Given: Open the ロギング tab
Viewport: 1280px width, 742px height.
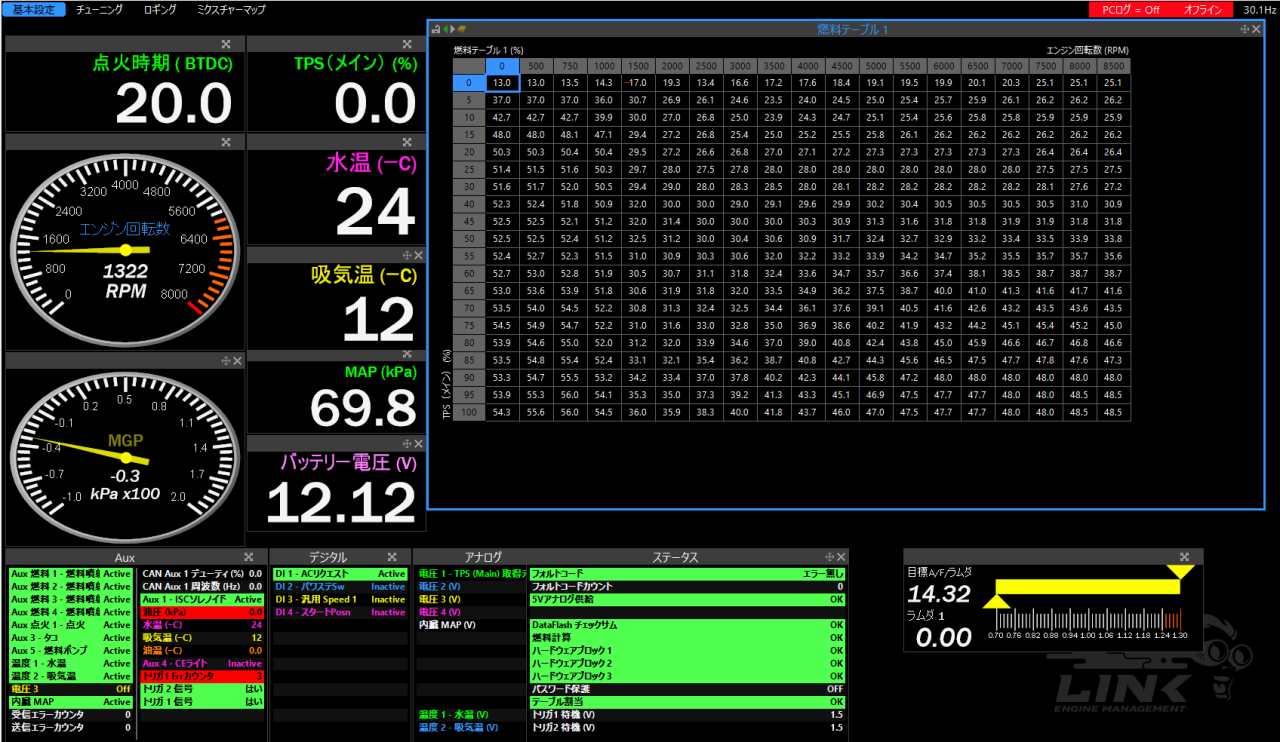Looking at the screenshot, I should pos(160,9).
